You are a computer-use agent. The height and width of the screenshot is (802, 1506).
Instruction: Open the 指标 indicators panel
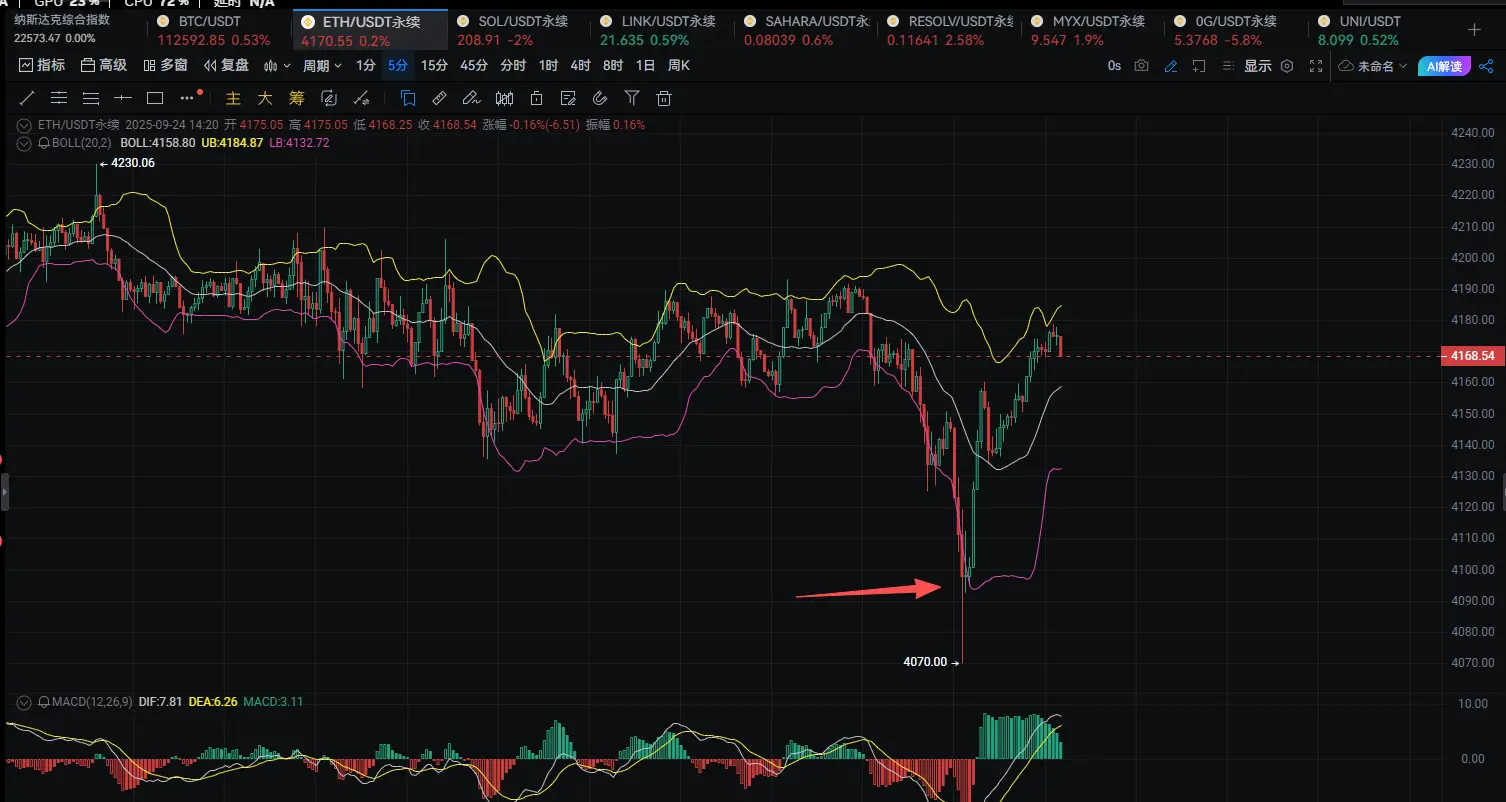click(42, 66)
